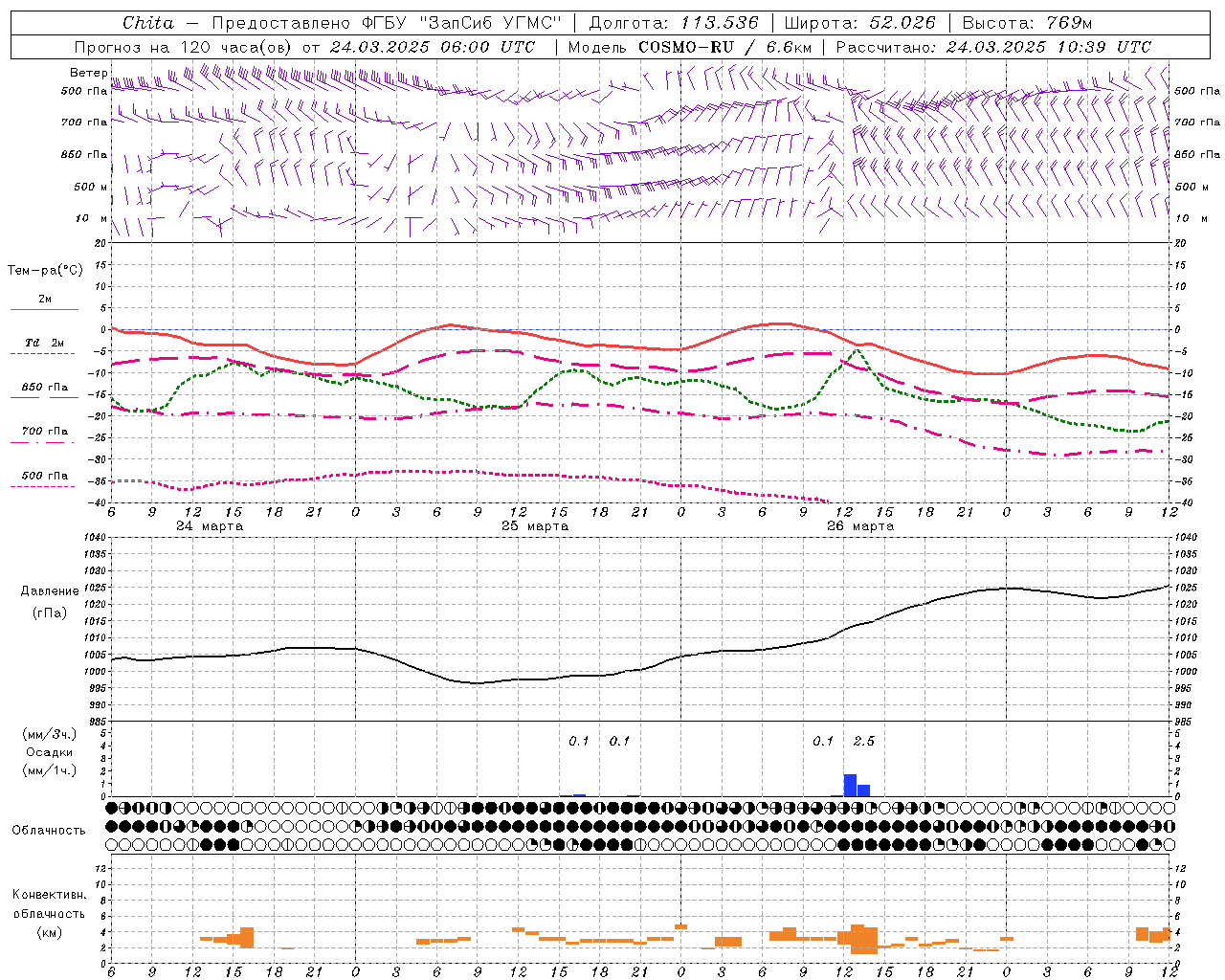Click the "(гПа)" pressure unit label
Image resolution: width=1225 pixels, height=980 pixels.
point(50,613)
